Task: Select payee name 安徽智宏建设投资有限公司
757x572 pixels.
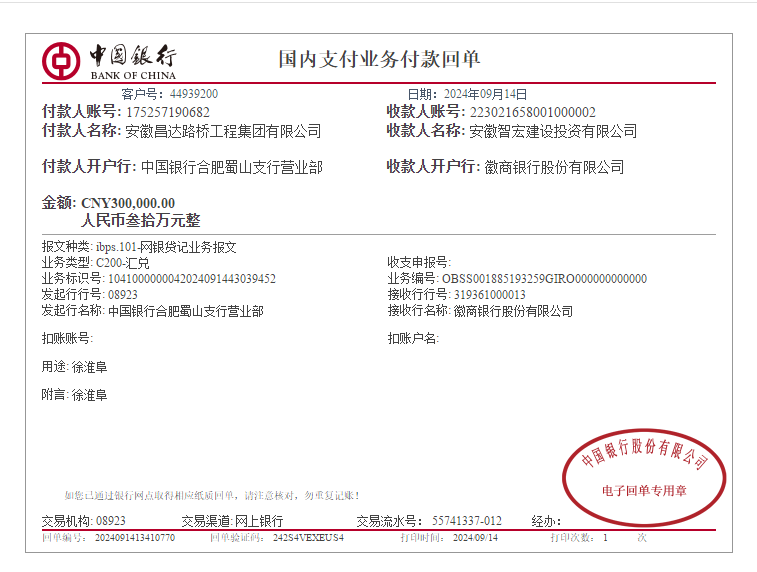Action: [x=552, y=131]
